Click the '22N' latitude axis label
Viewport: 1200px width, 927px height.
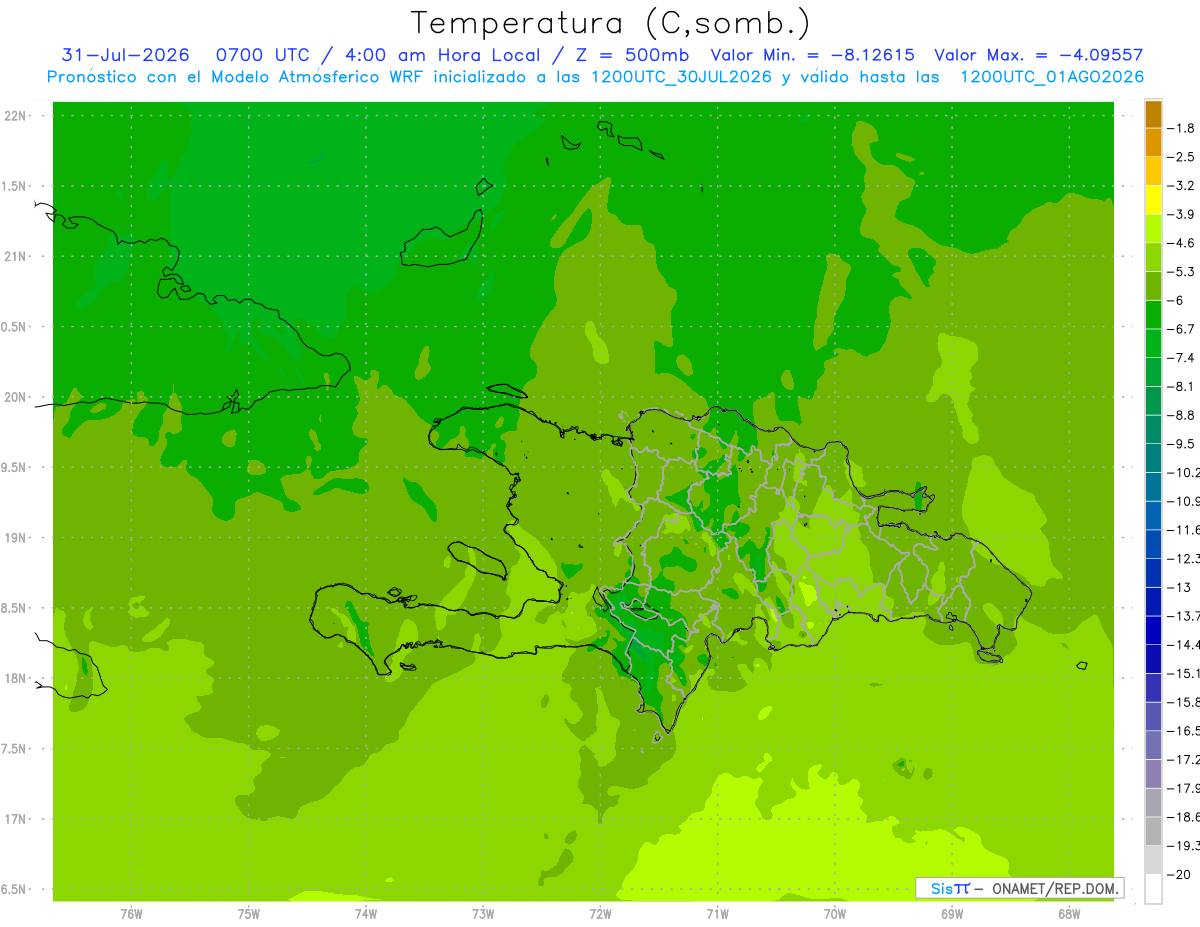tap(15, 116)
